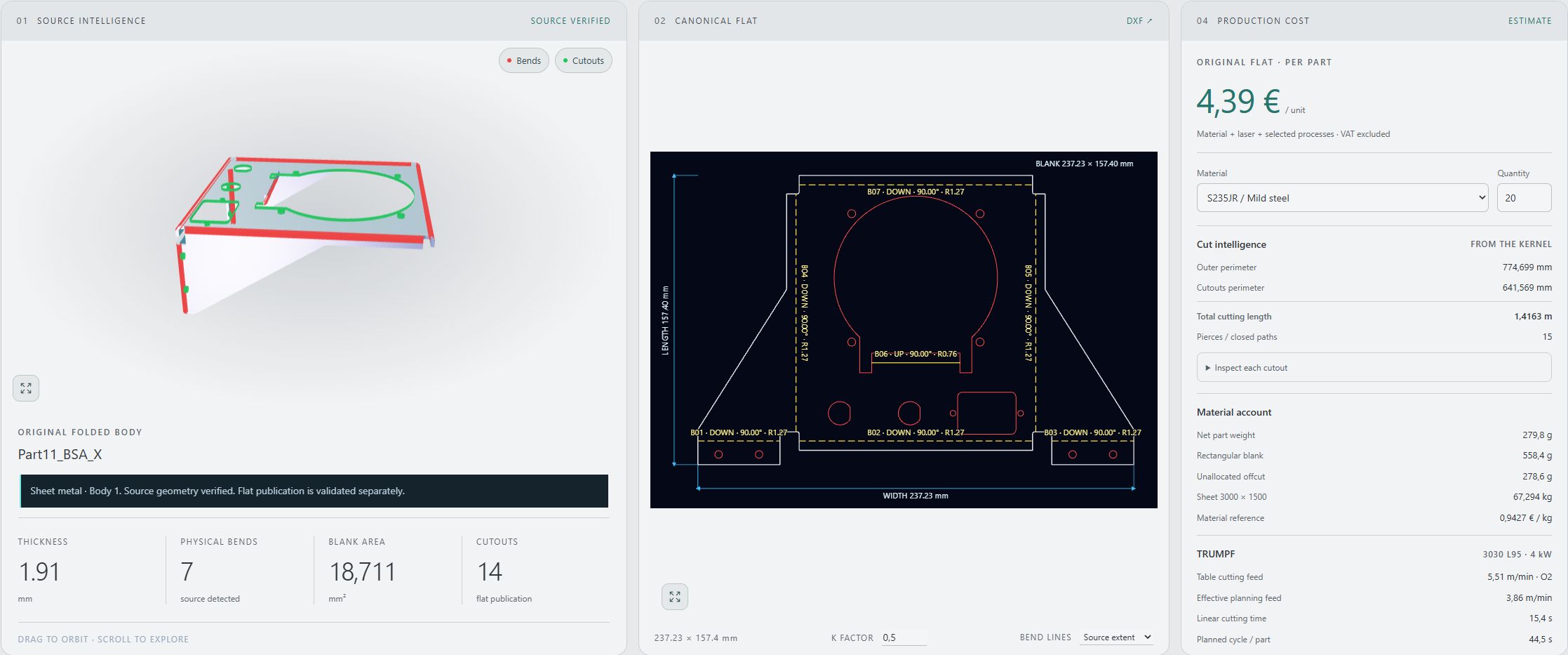Click the WIDTH 237.23 mm dimension
This screenshot has width=1568, height=655.
coord(916,496)
